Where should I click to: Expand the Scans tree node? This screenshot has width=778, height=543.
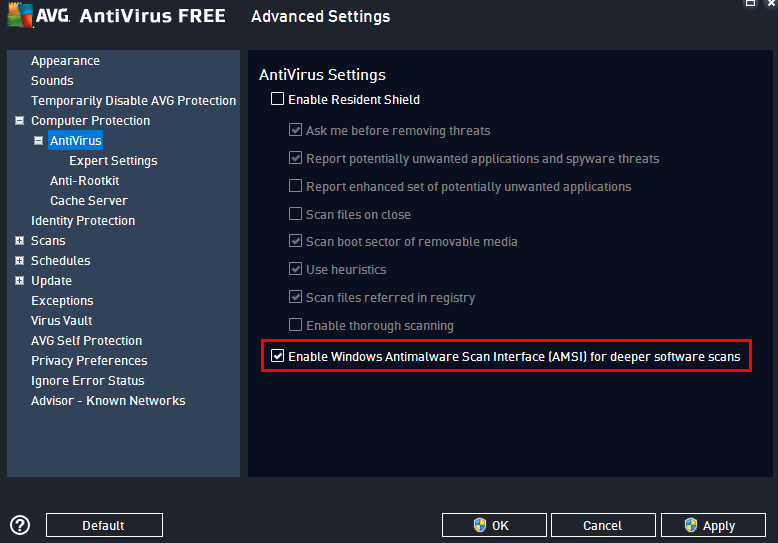pyautogui.click(x=19, y=241)
